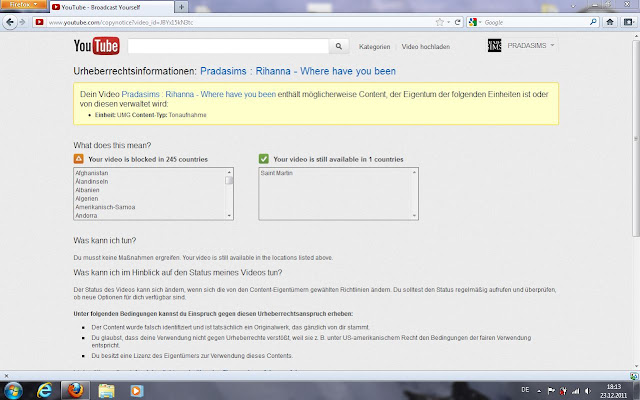Click the network signal tray icon
This screenshot has width=640, height=400.
point(576,391)
